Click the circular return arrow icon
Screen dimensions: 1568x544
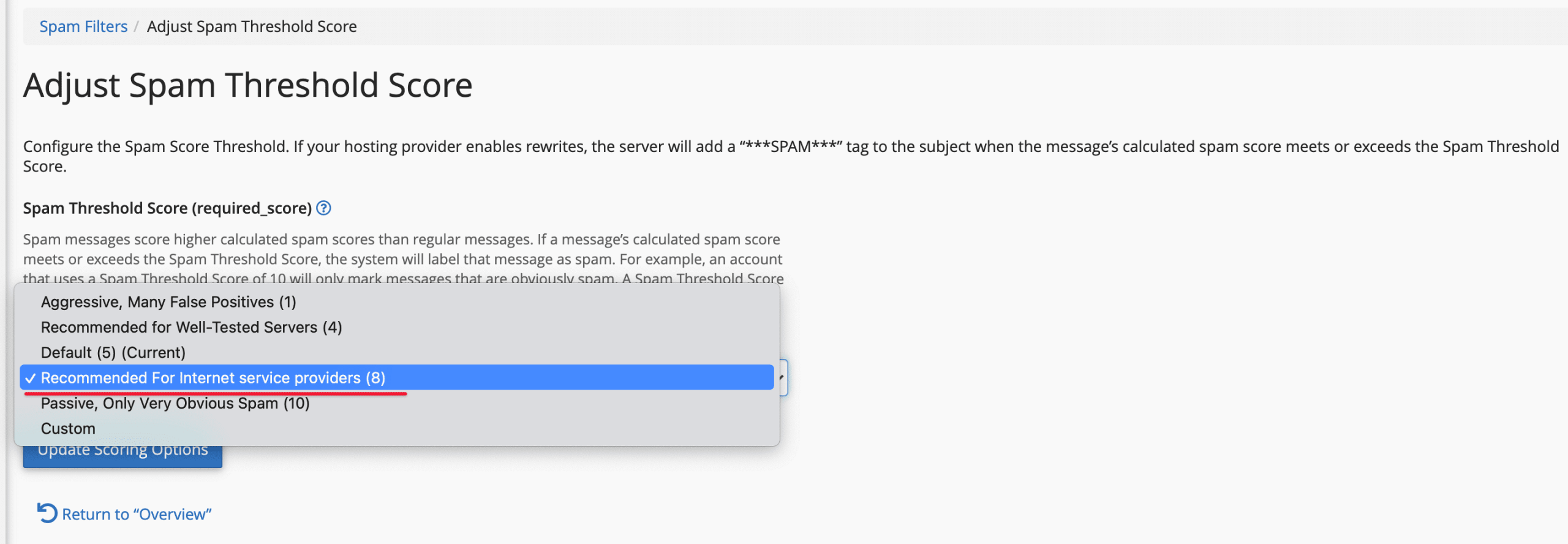pyautogui.click(x=47, y=513)
